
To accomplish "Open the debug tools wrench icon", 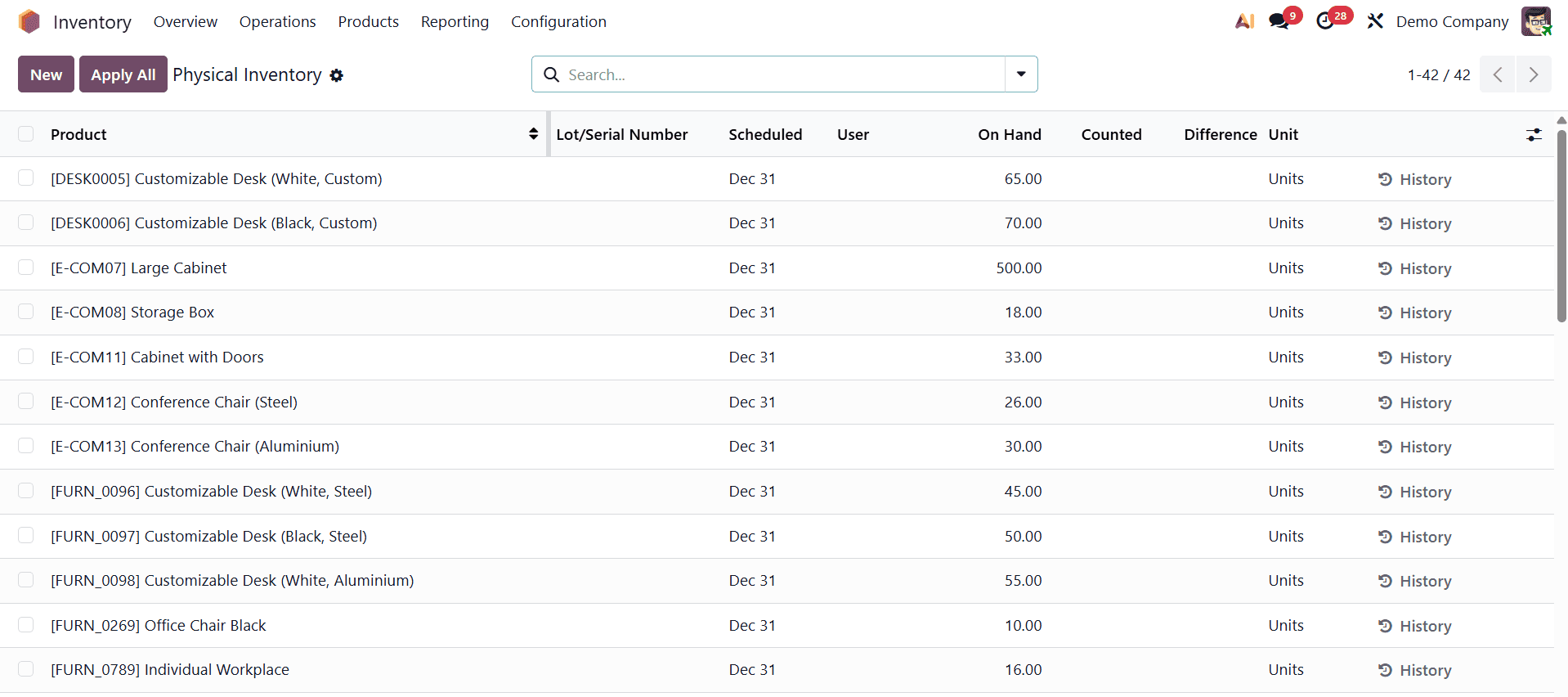I will click(x=1375, y=21).
